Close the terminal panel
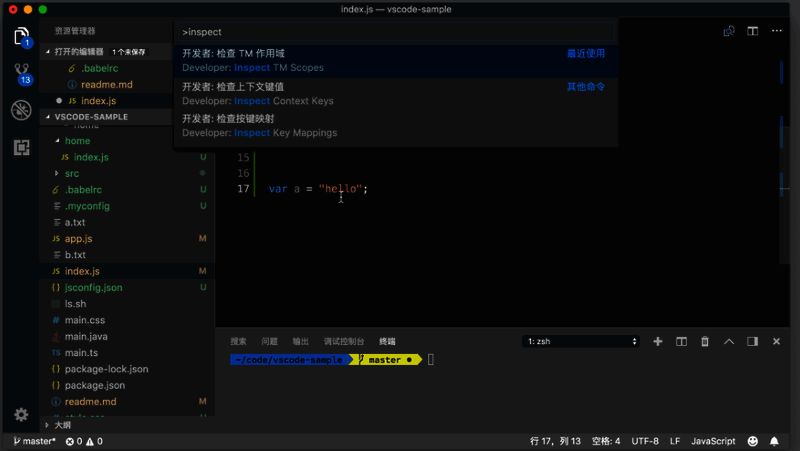Image resolution: width=800 pixels, height=451 pixels. (776, 341)
